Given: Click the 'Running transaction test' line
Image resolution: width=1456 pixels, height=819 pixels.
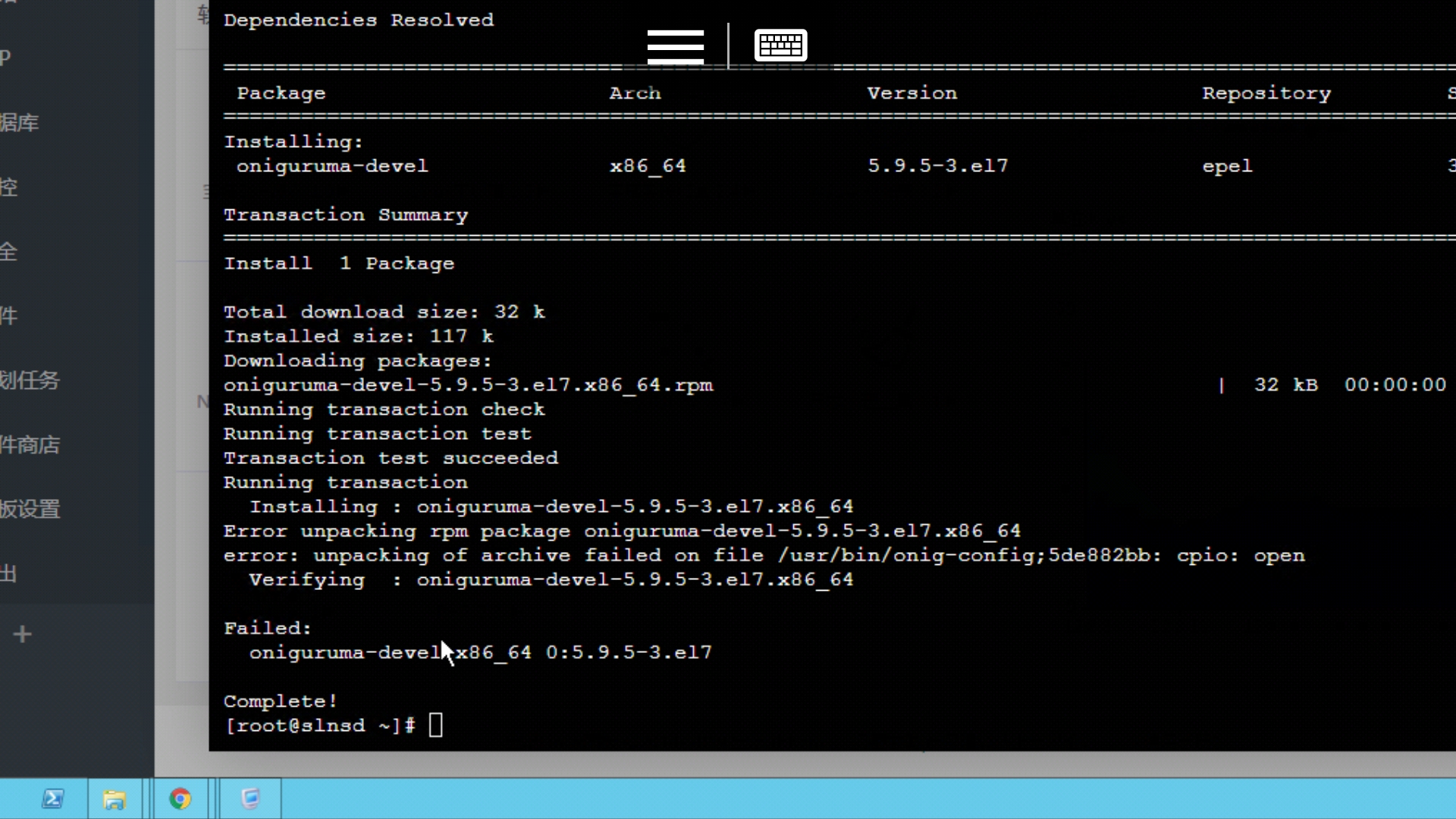Looking at the screenshot, I should 378,434.
